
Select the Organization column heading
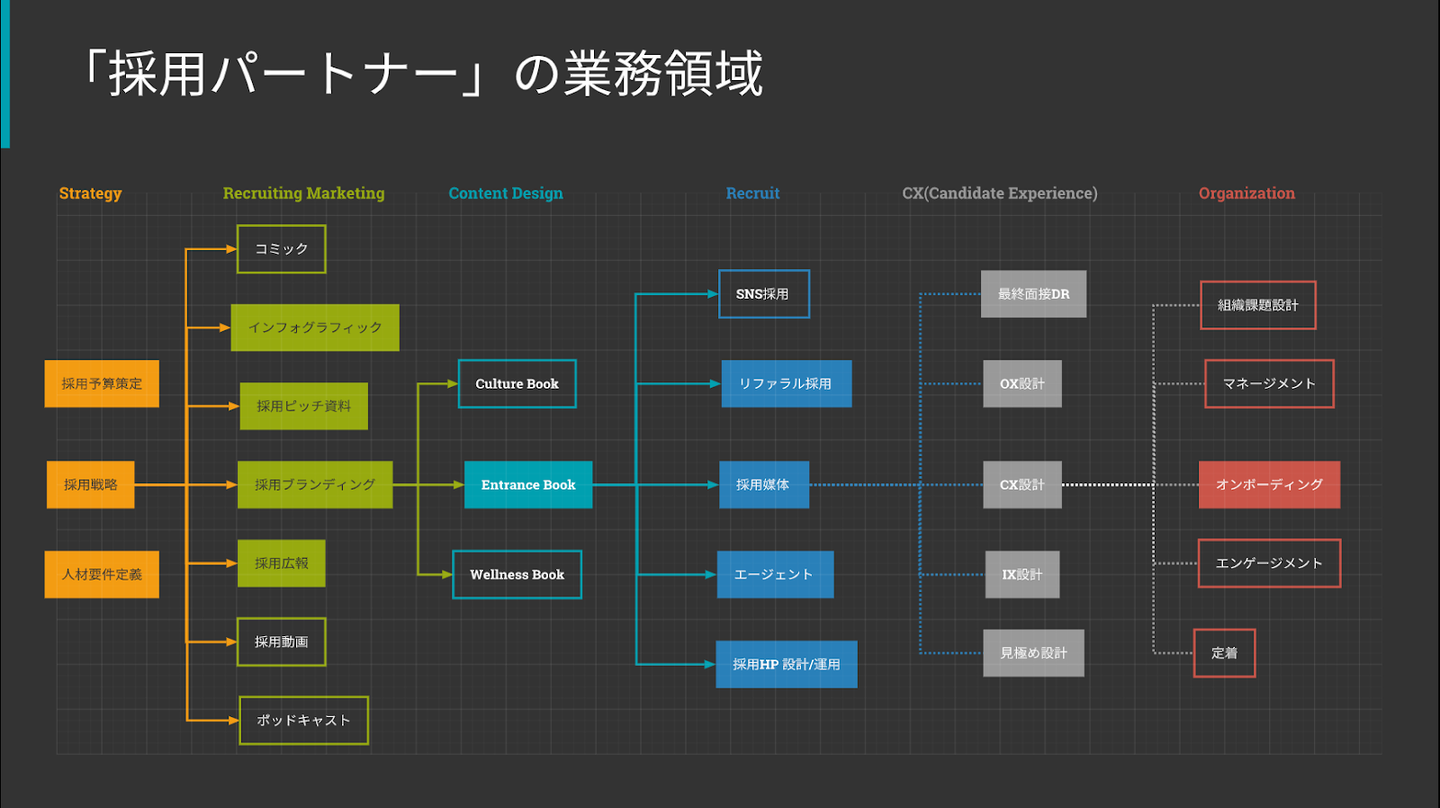point(1247,193)
